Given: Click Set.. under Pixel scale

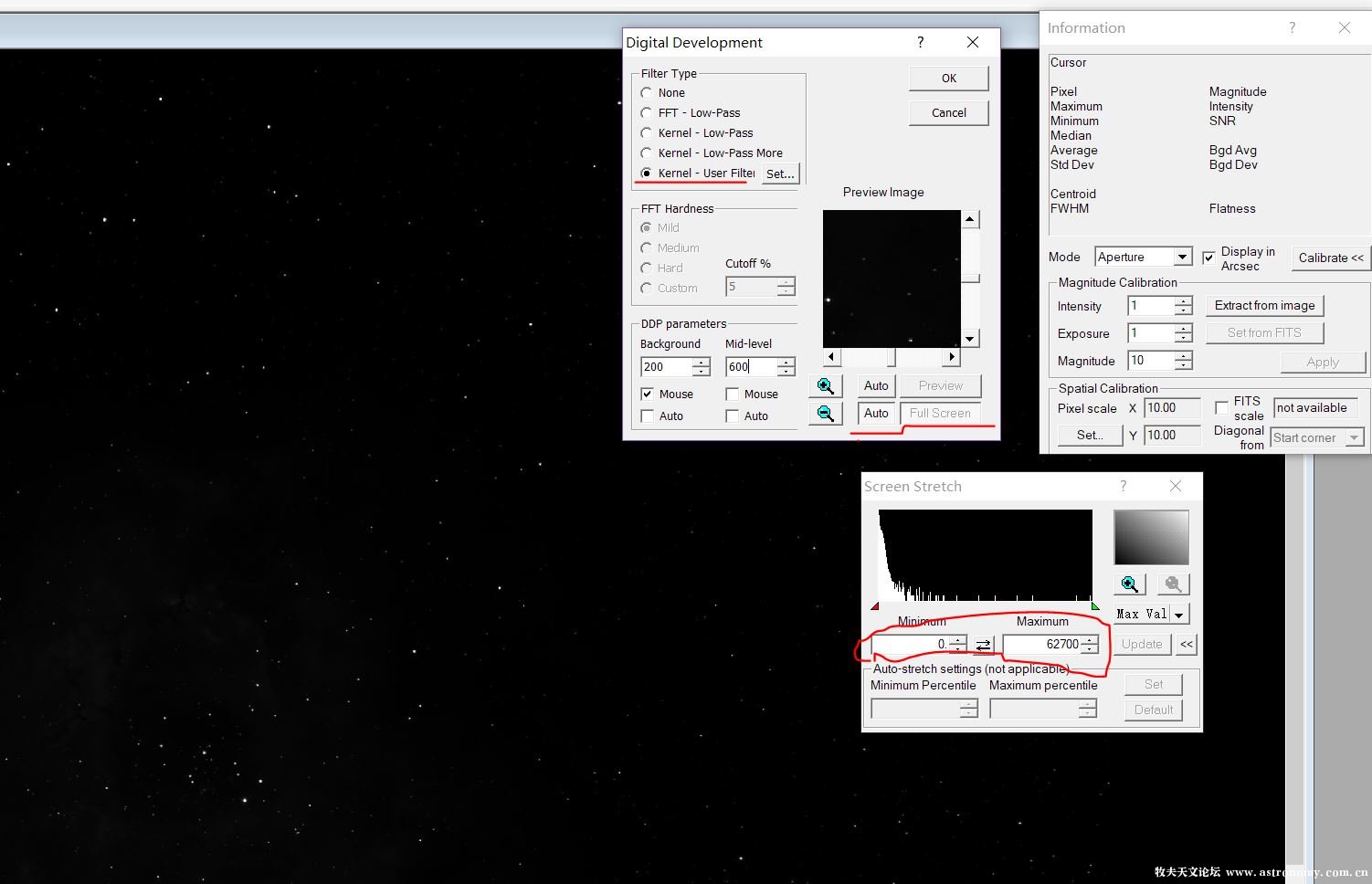Looking at the screenshot, I should pyautogui.click(x=1090, y=436).
